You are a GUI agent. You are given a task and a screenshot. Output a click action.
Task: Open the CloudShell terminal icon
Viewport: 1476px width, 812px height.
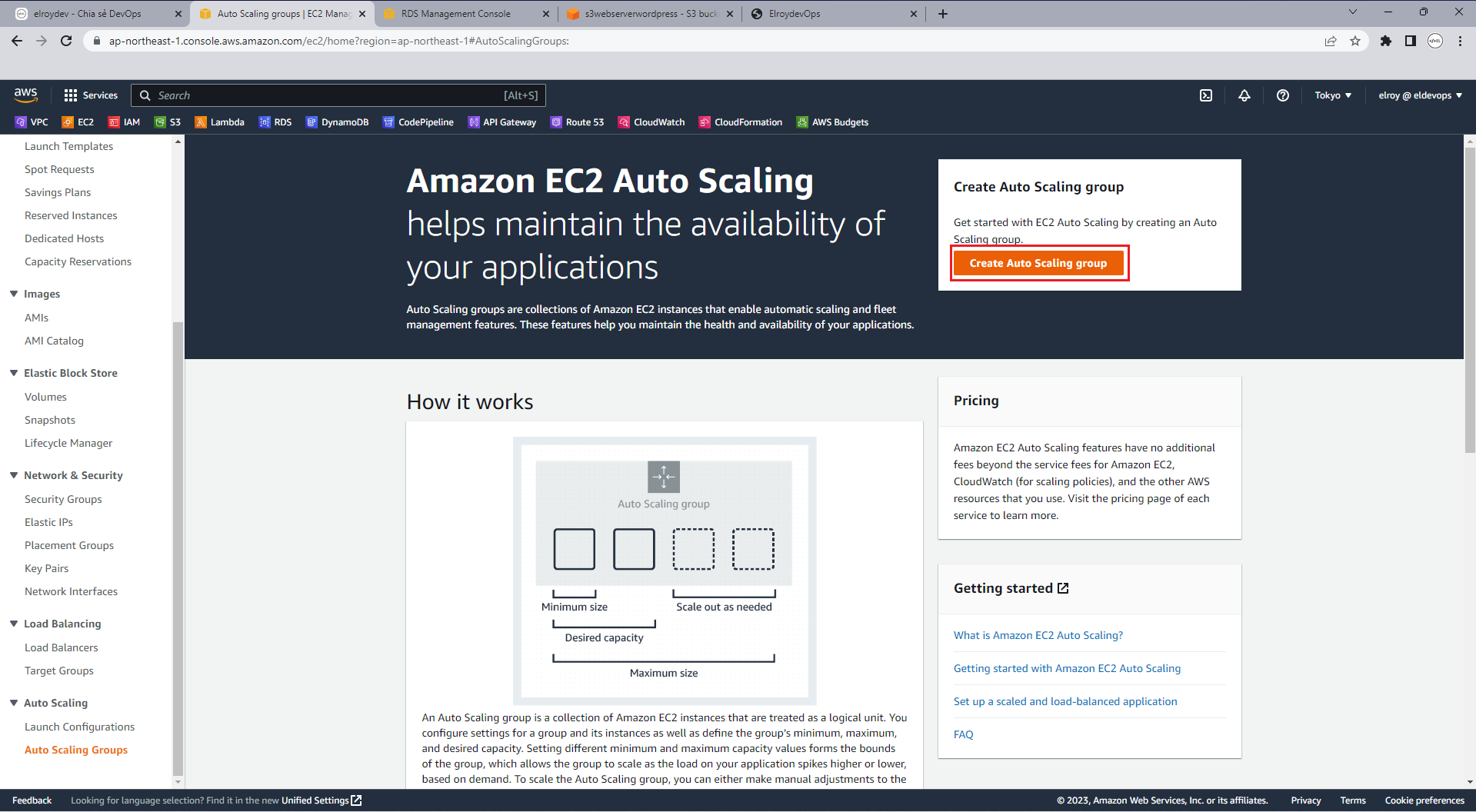[1206, 95]
